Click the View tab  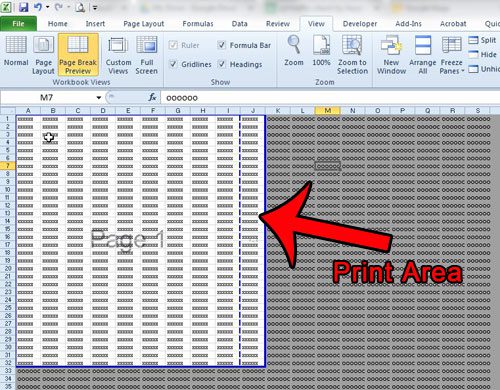pyautogui.click(x=316, y=24)
